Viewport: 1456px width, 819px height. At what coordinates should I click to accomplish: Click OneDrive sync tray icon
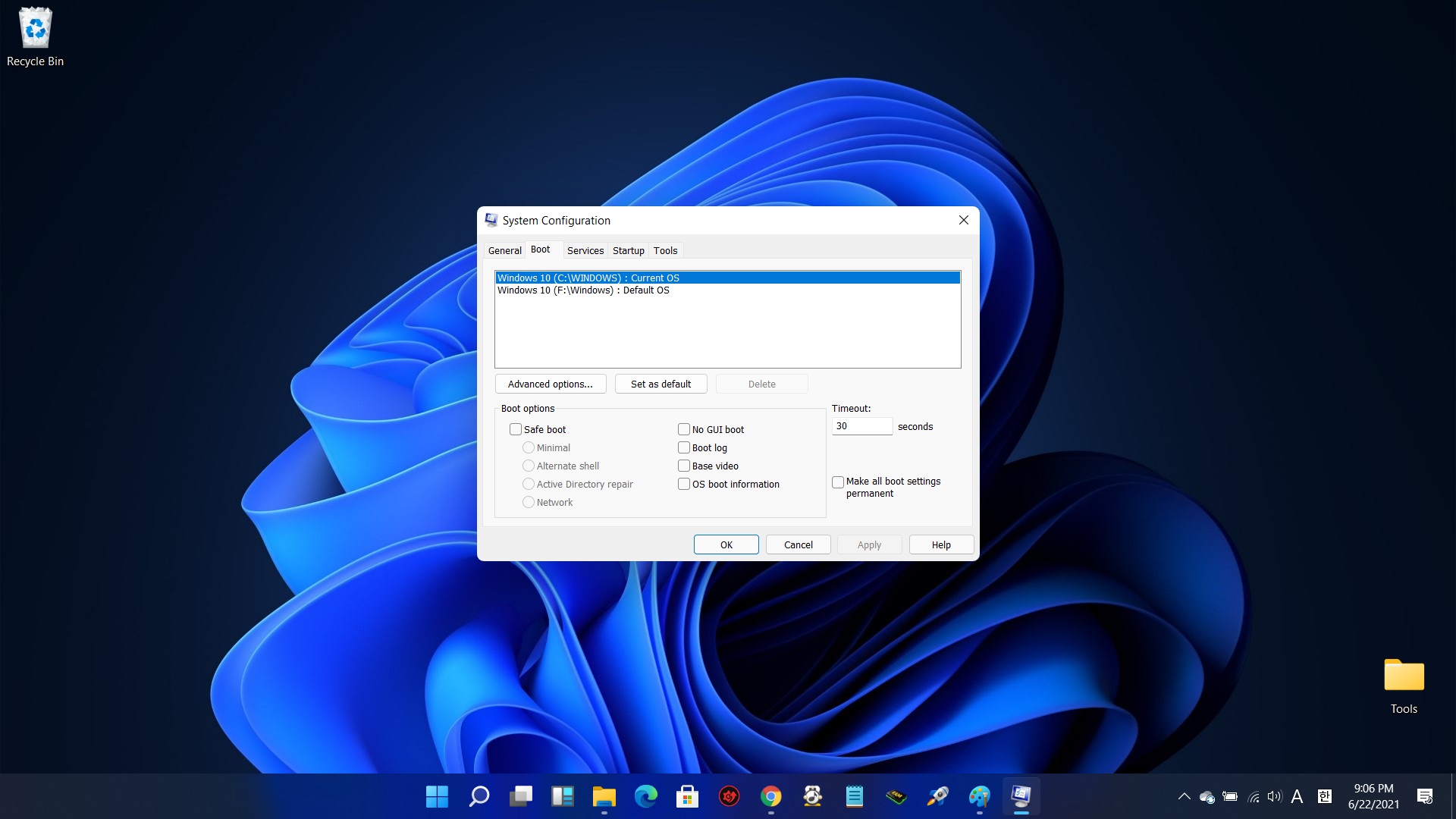[1207, 796]
